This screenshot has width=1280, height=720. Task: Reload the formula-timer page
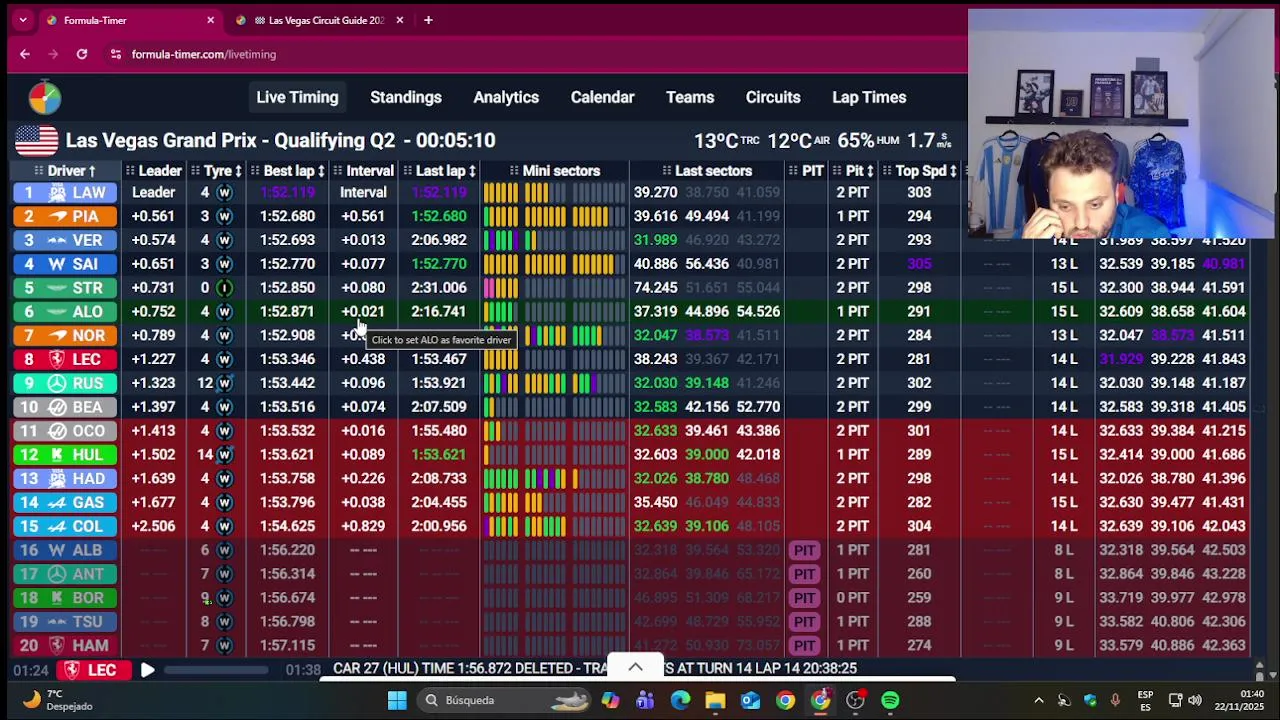coord(82,54)
